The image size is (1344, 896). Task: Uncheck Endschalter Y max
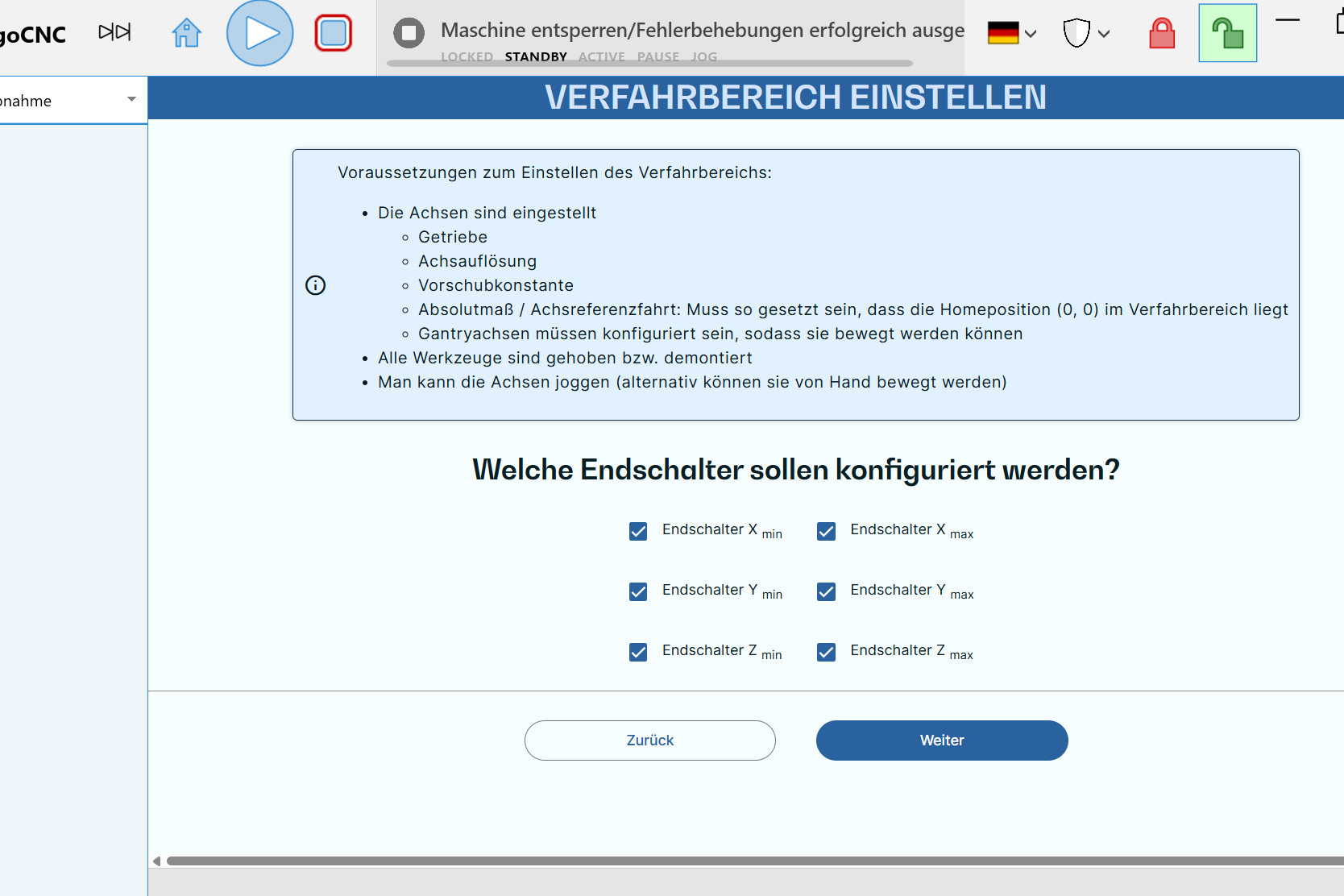tap(826, 592)
